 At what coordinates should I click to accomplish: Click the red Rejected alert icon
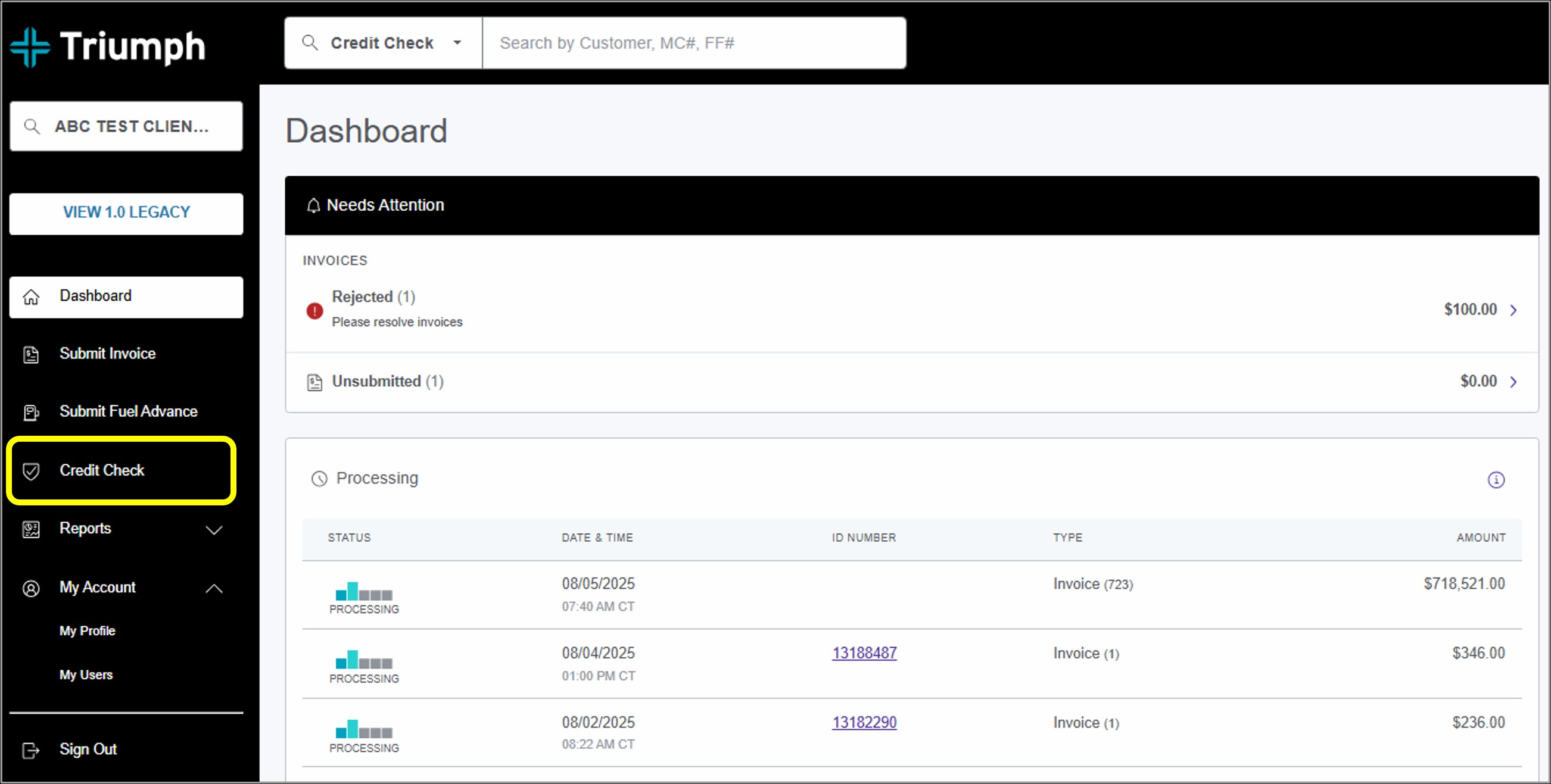click(314, 311)
